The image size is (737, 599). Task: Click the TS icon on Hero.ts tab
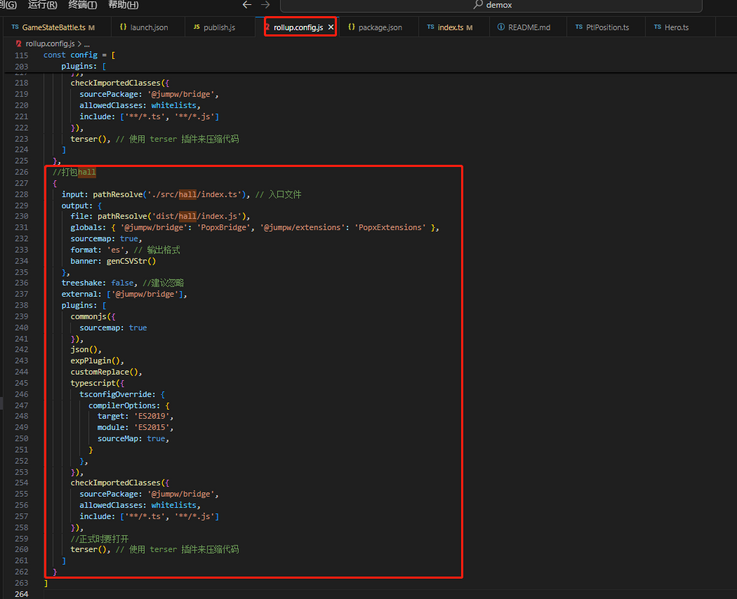coord(658,27)
